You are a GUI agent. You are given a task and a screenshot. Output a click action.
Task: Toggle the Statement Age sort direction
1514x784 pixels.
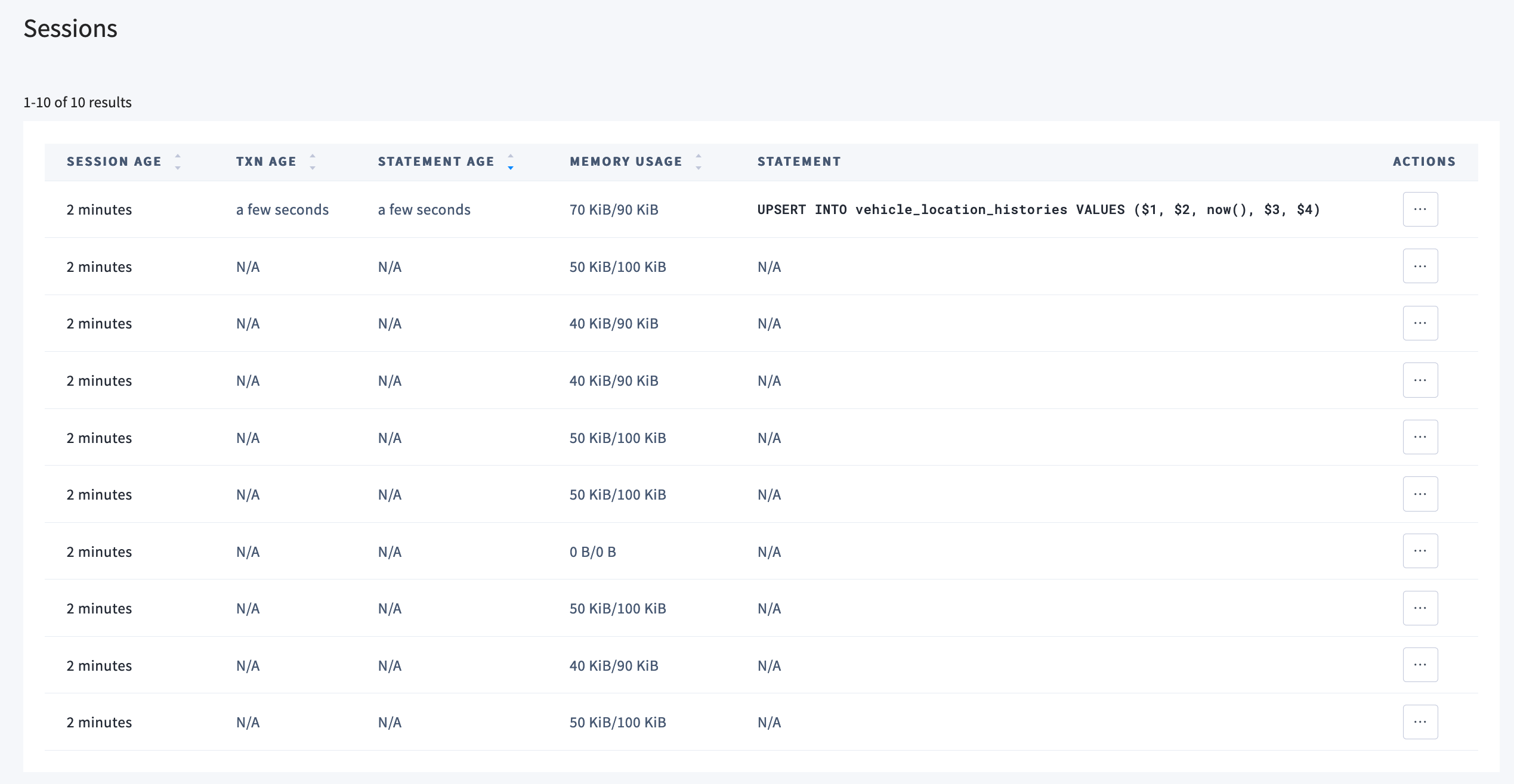point(509,161)
